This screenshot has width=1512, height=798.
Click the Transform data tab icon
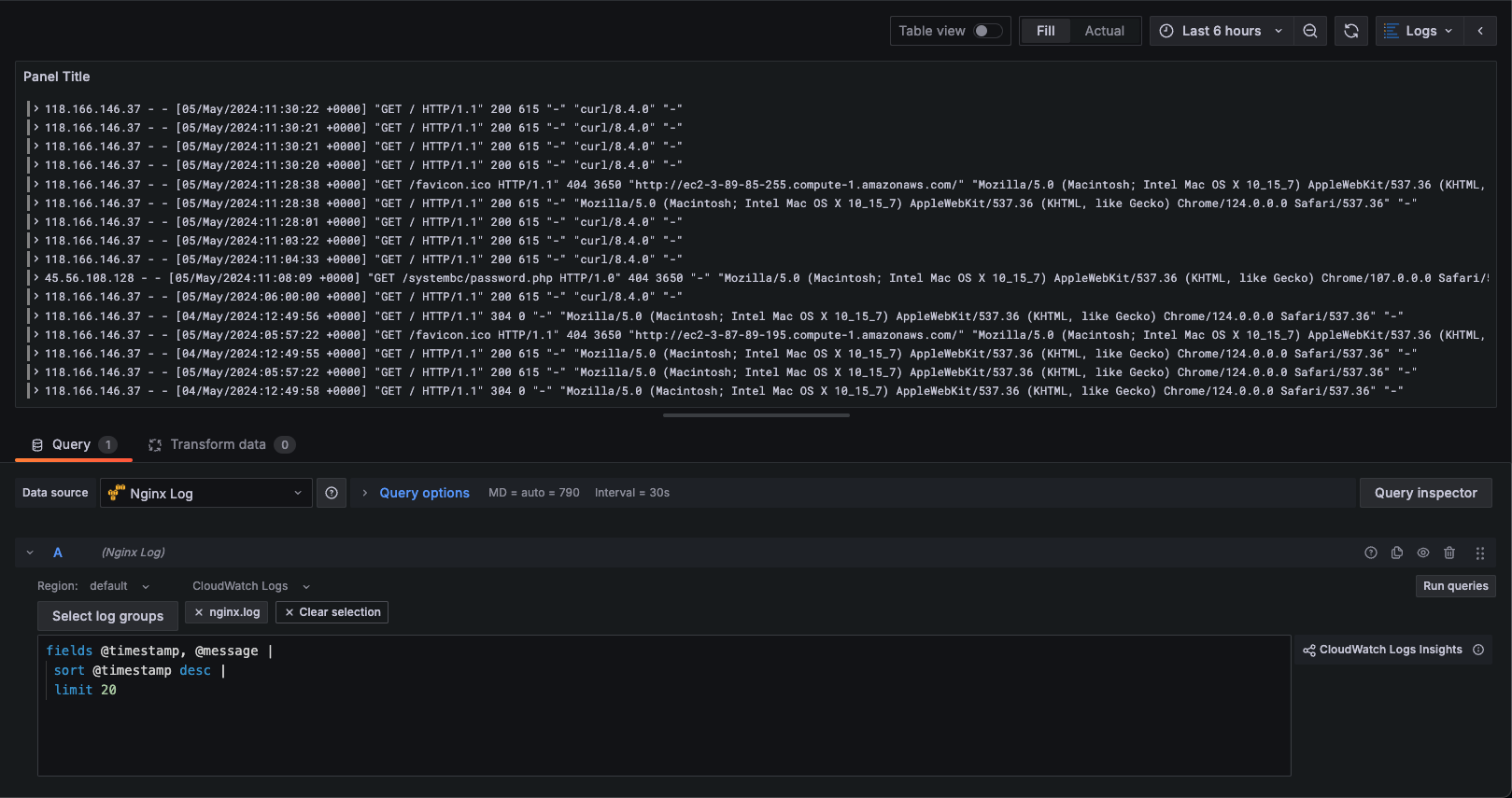point(155,445)
